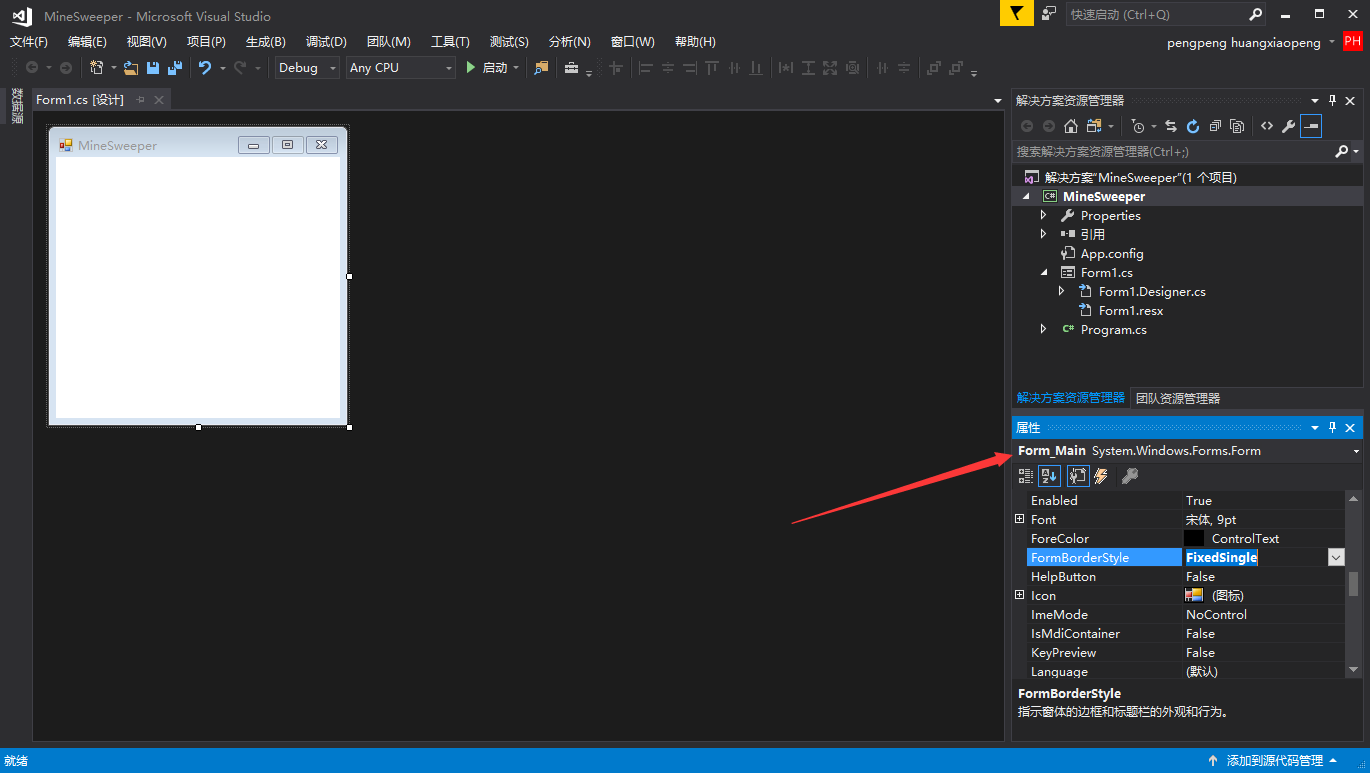The height and width of the screenshot is (773, 1370).
Task: Select App.config in Solution Explorer
Action: [x=1112, y=253]
